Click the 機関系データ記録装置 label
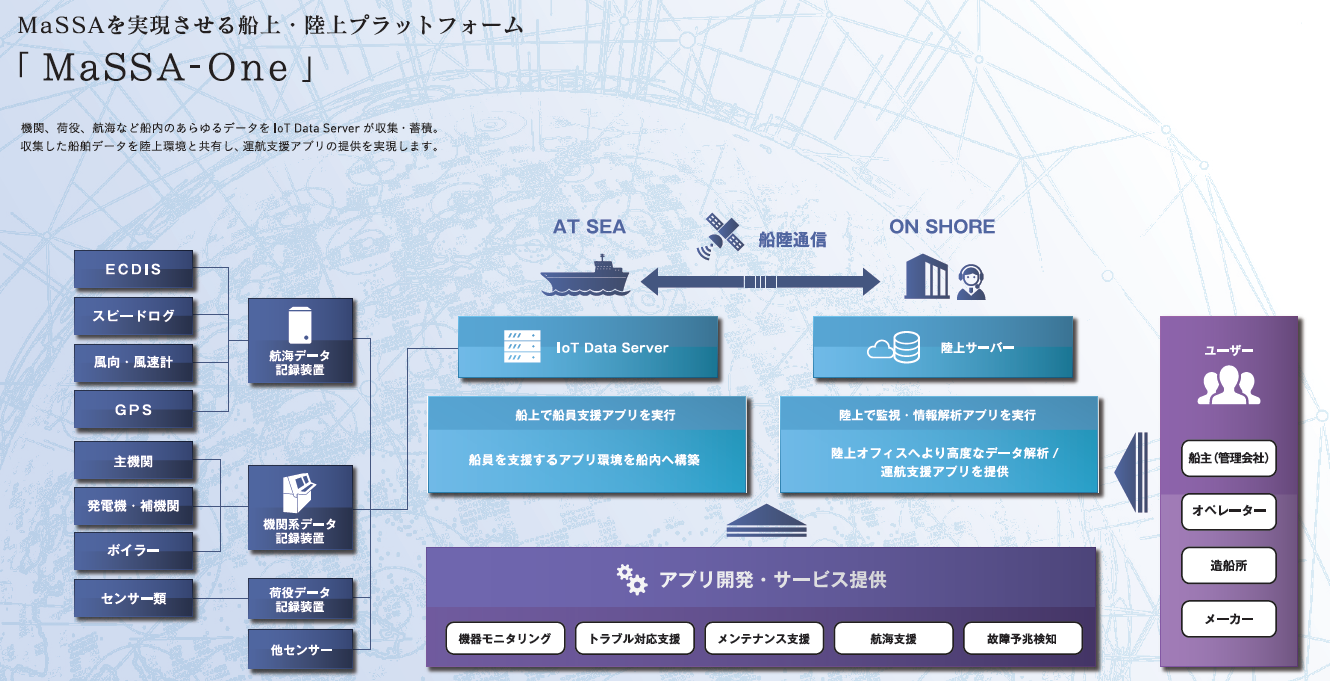Screen dimensions: 1330x681 tap(300, 531)
